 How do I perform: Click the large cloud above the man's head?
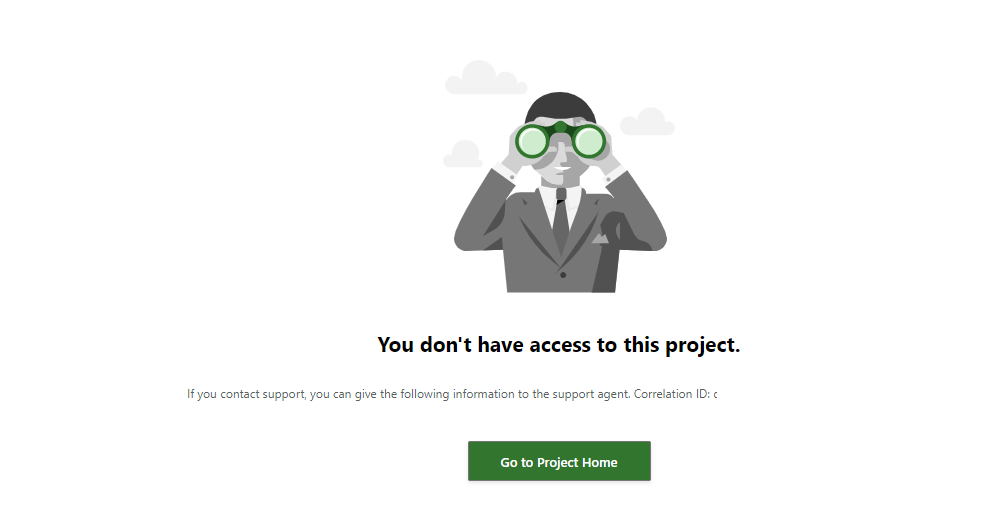click(x=486, y=78)
